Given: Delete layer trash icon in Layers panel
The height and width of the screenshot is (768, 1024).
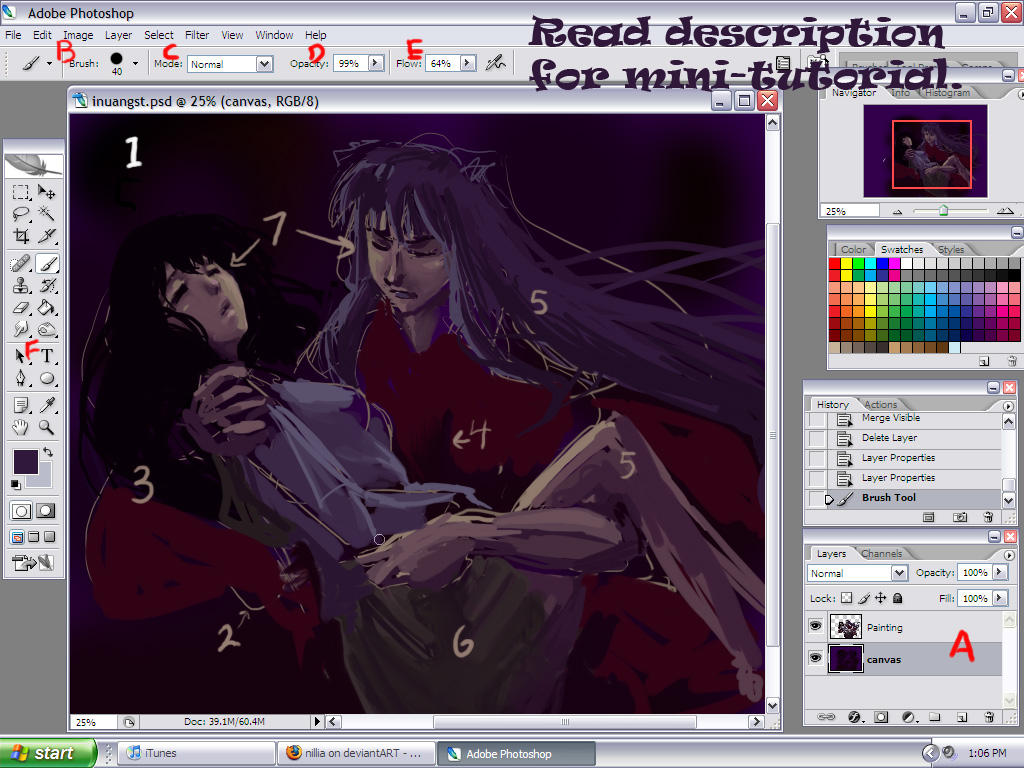Looking at the screenshot, I should click(989, 717).
